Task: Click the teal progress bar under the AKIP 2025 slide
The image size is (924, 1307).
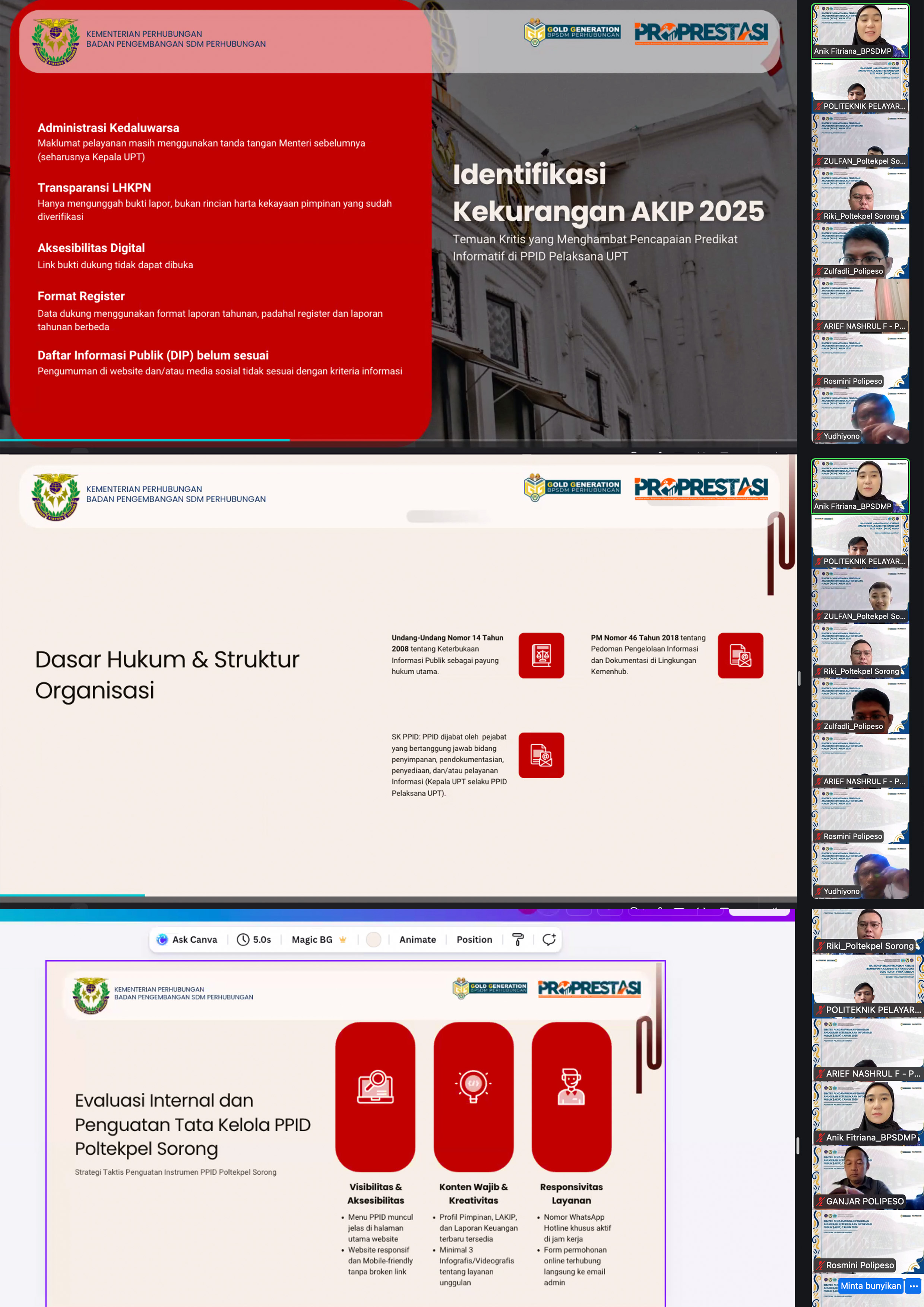Action: (145, 440)
